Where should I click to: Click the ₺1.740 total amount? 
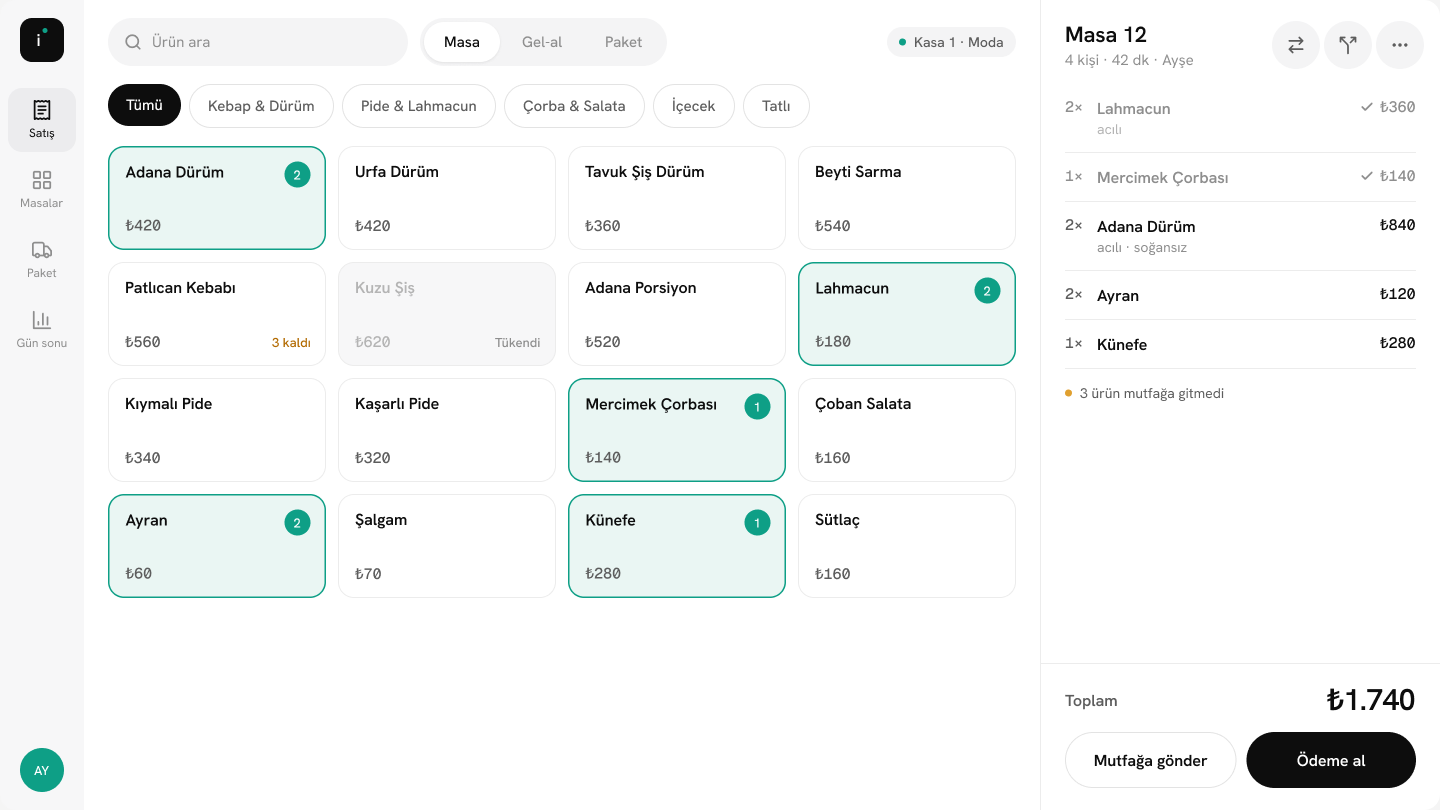(1370, 700)
